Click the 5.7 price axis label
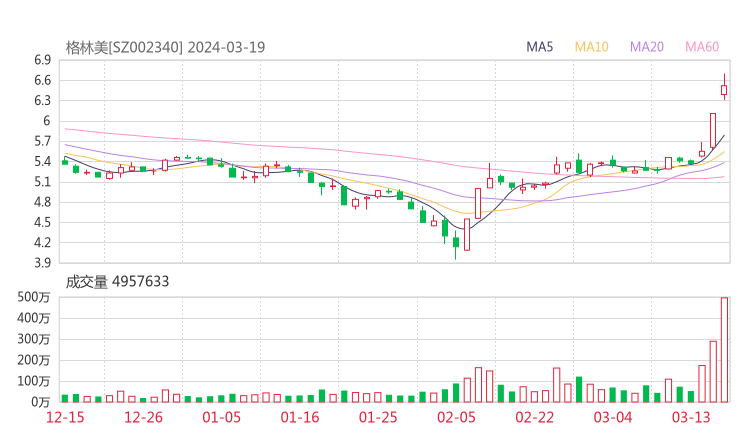Screen dimensions: 740x440 tap(42, 141)
